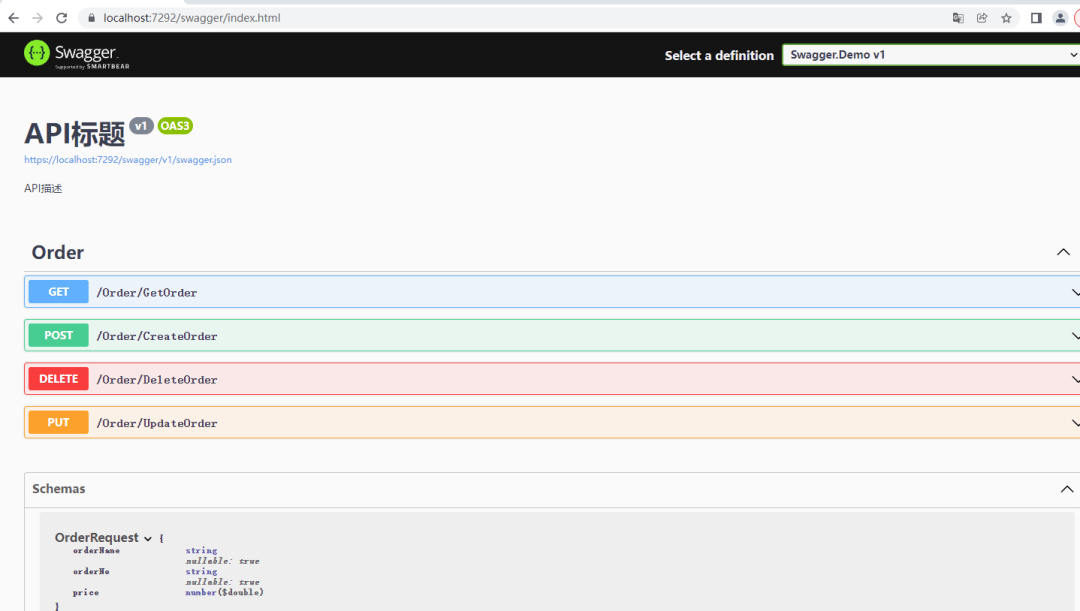
Task: Collapse the Schemas section
Action: [x=1066, y=489]
